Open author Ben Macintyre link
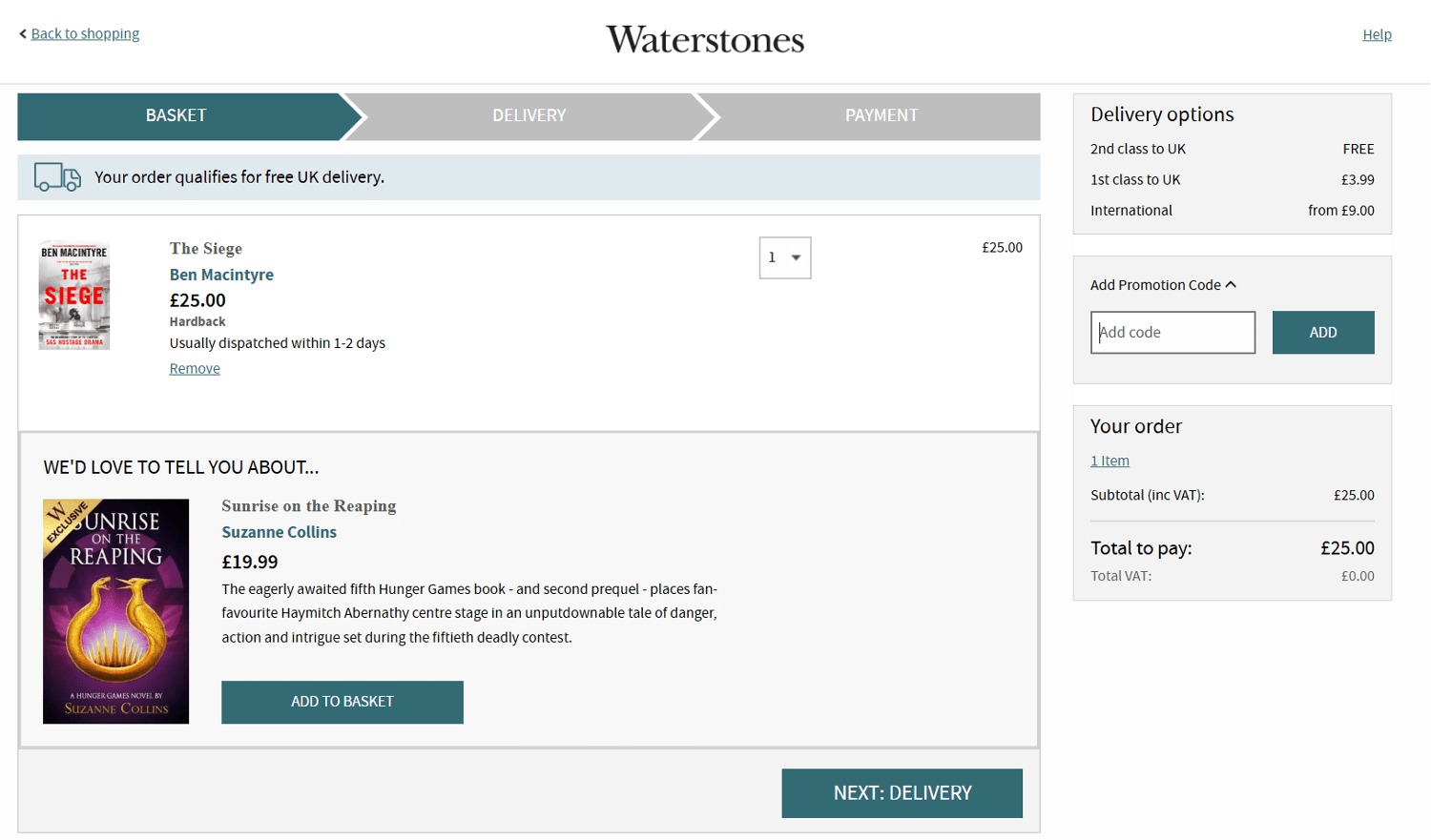 pos(221,275)
